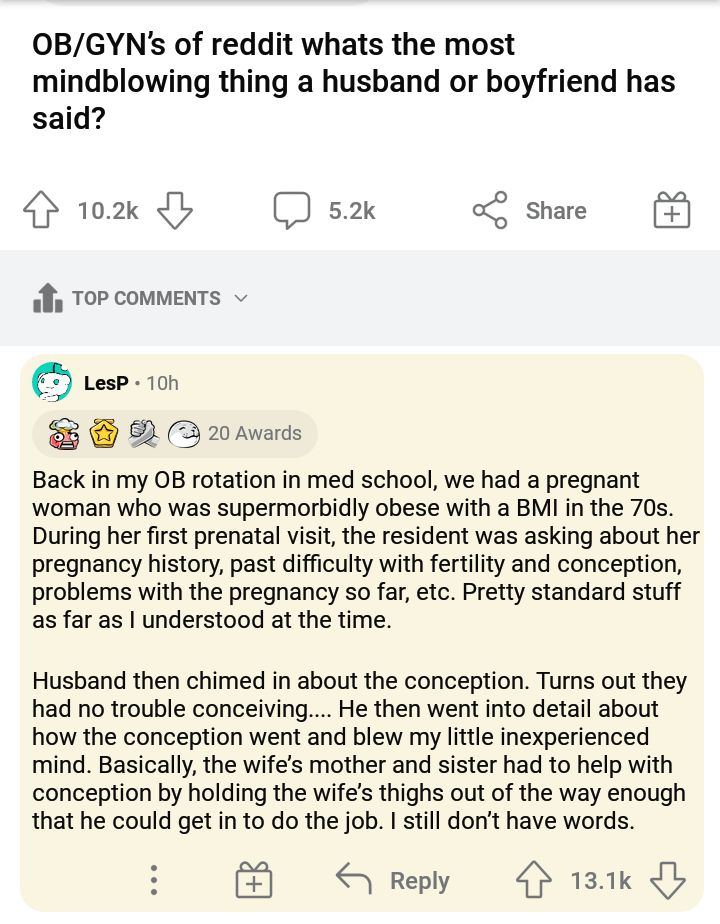Open LesP's user avatar
This screenshot has width=720, height=924.
[52, 382]
